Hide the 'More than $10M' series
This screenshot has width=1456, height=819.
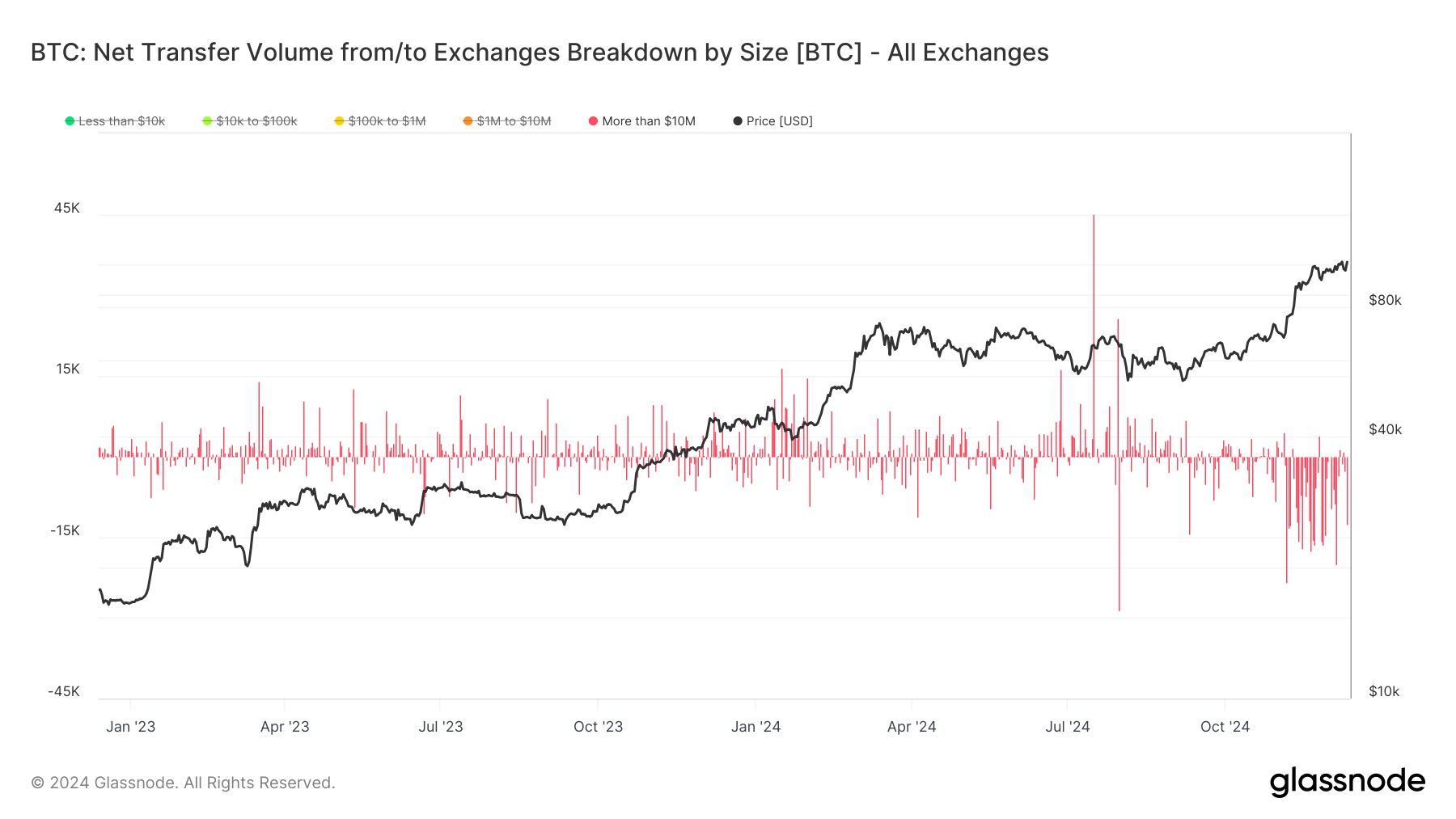(x=648, y=121)
